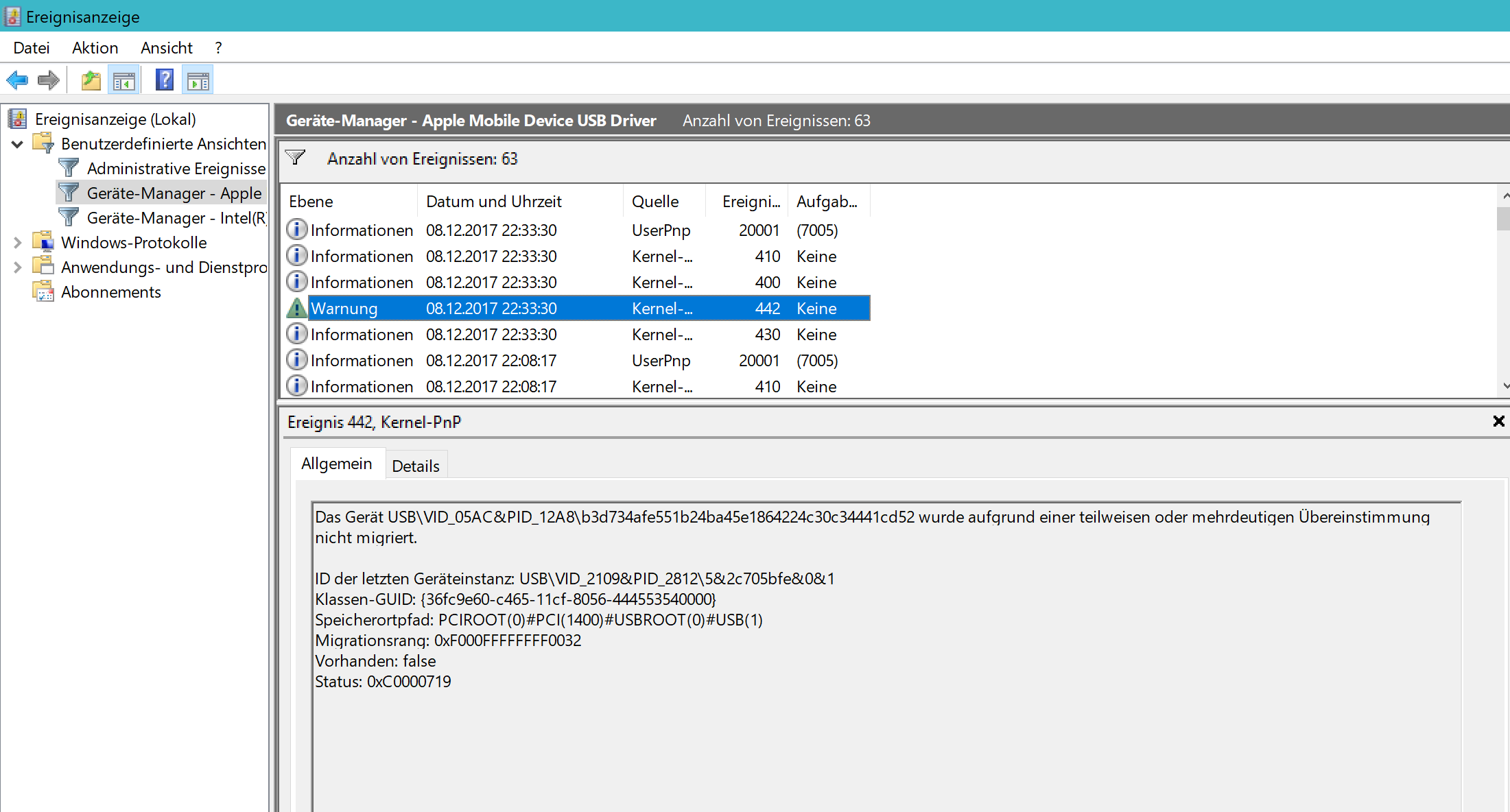Open the Aktion menu
This screenshot has height=812, width=1510.
[95, 48]
